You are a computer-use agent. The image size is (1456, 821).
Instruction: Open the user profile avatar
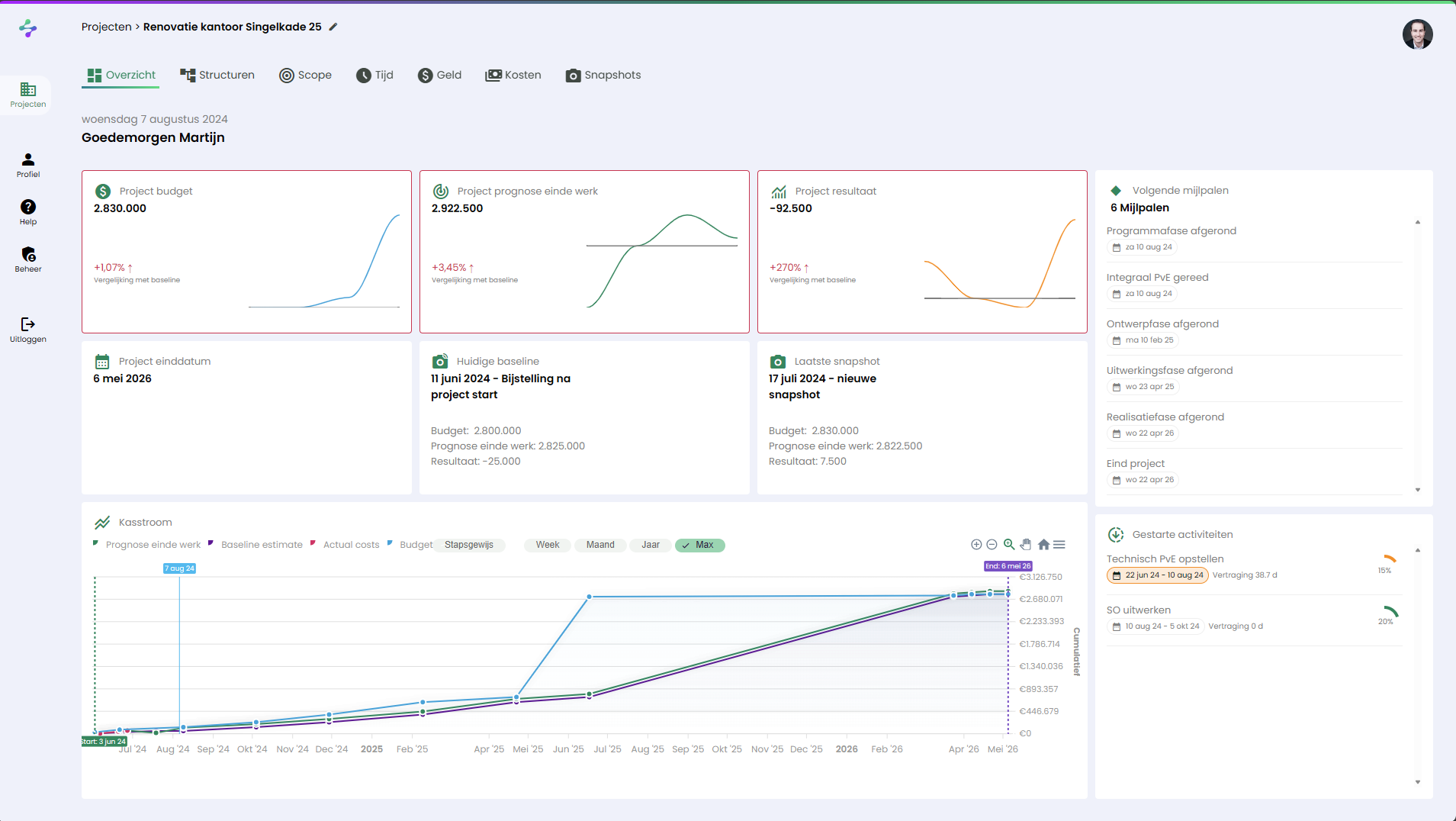point(1417,34)
